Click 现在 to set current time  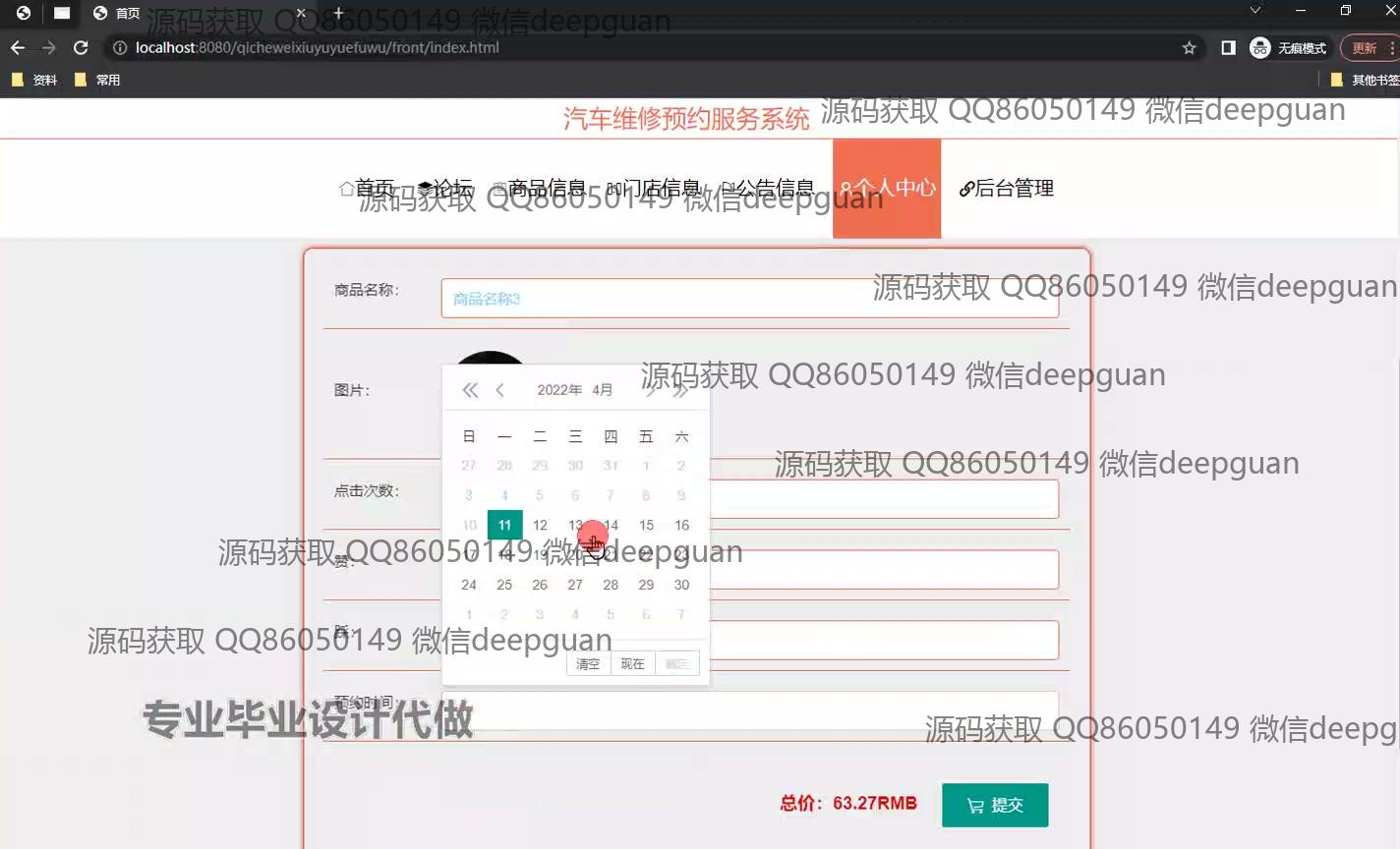(x=632, y=664)
